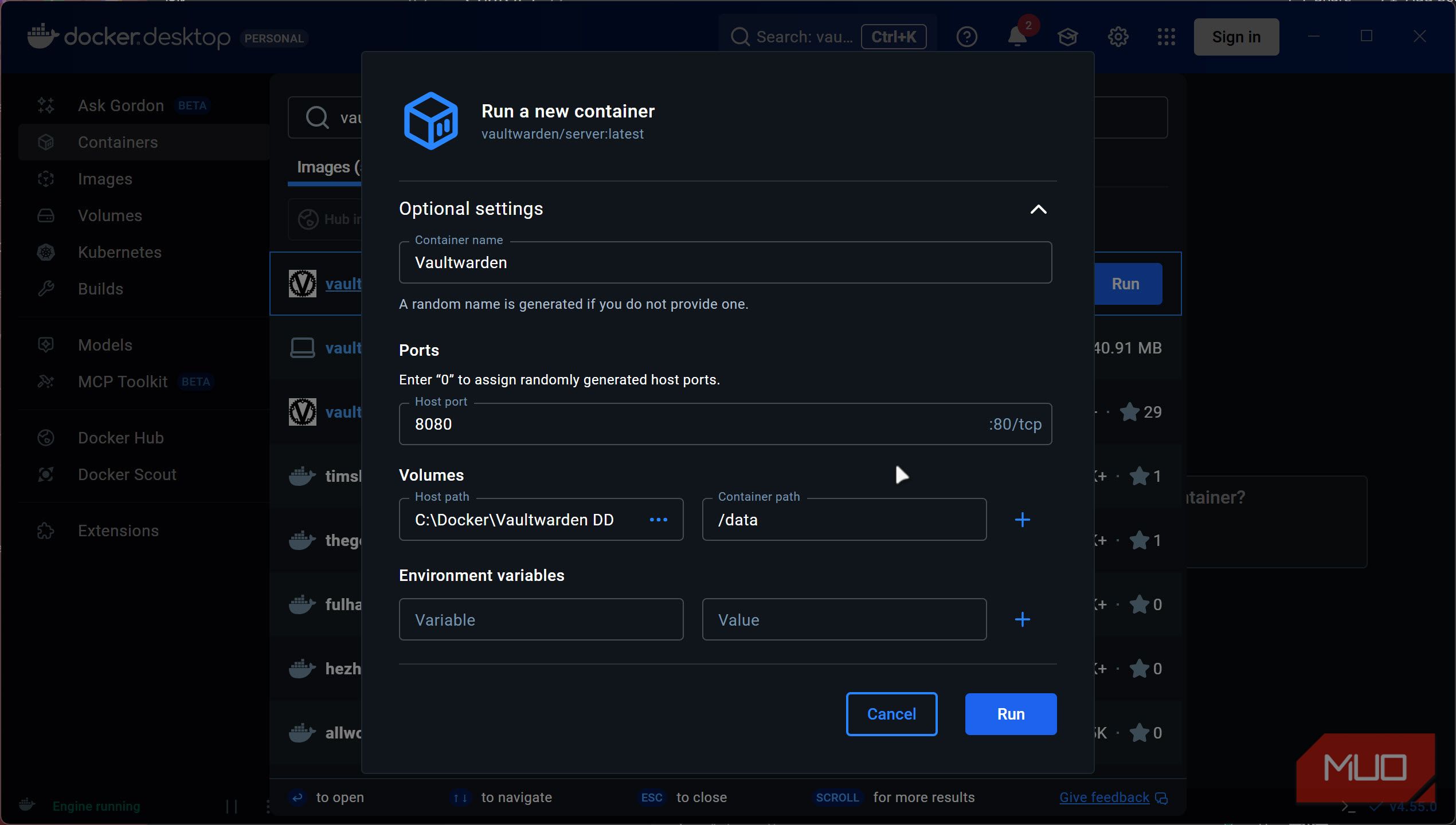Open Extensions in the sidebar
Viewport: 1456px width, 825px height.
click(143, 531)
